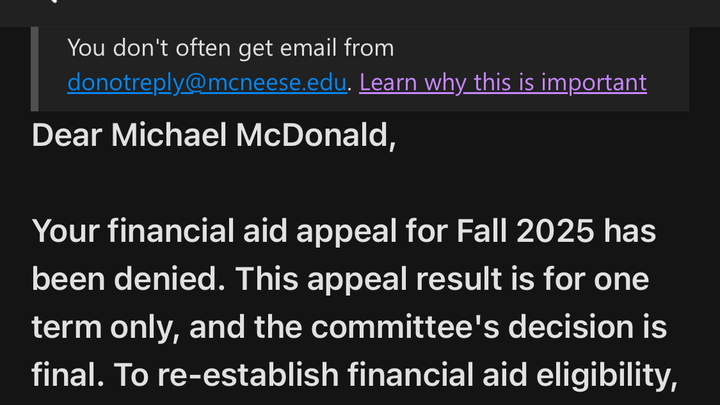Select the "Dear Michael McDonald," greeting line
Image resolution: width=720 pixels, height=405 pixels.
213,135
